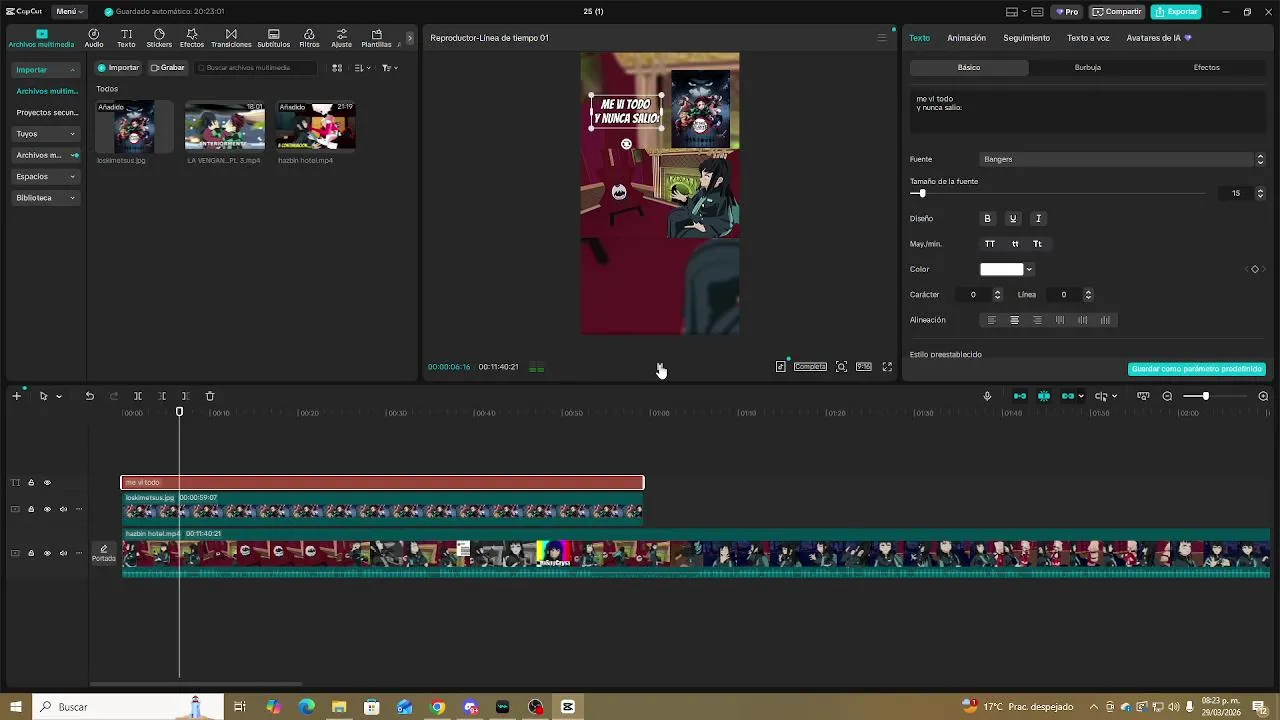Viewport: 1280px width, 720px height.
Task: Click the split clip icon in the timeline toolbar
Action: [x=138, y=396]
